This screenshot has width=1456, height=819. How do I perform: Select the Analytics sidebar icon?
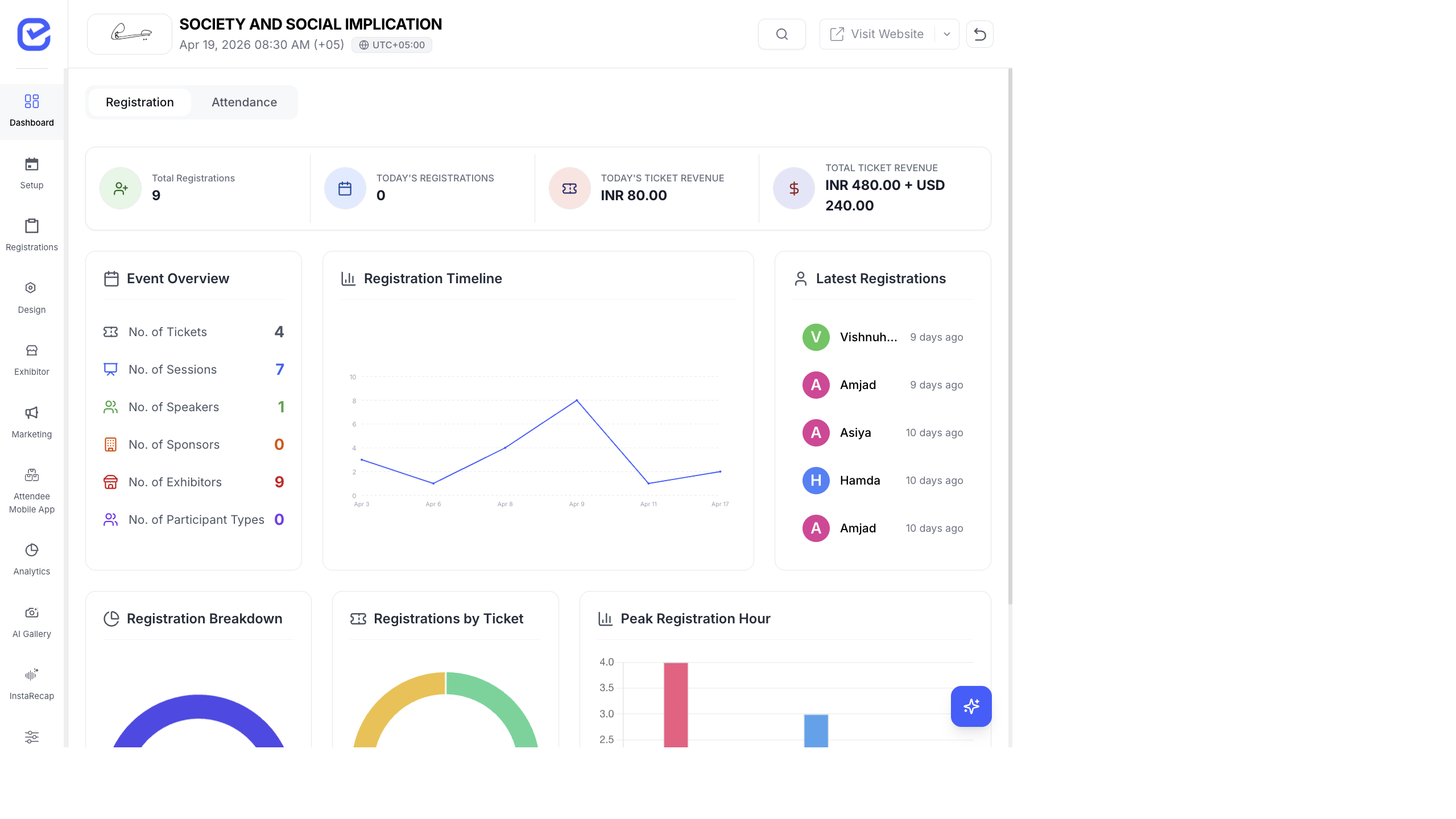[31, 557]
